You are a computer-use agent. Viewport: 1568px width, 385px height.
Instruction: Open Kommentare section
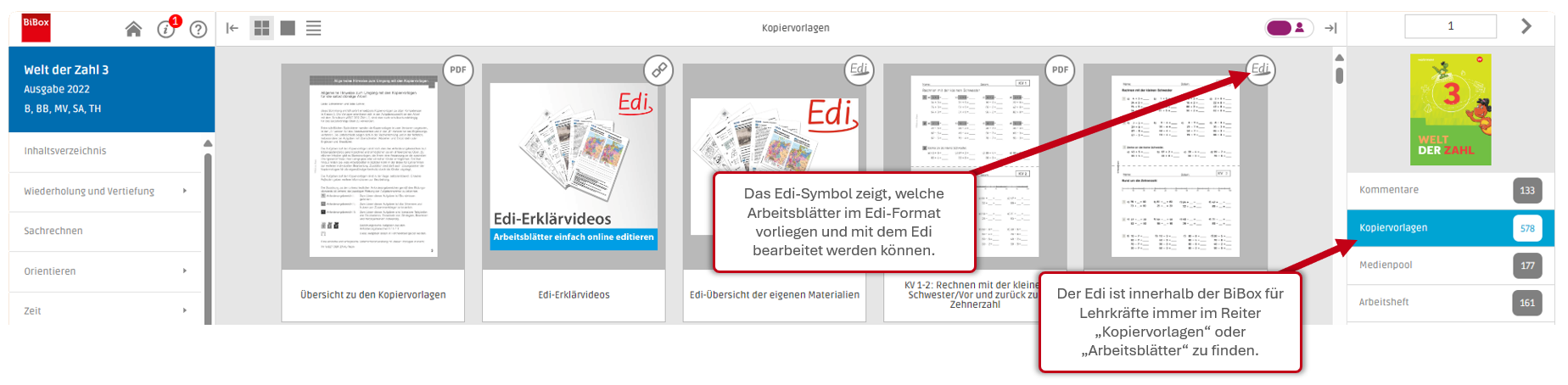(x=1450, y=190)
